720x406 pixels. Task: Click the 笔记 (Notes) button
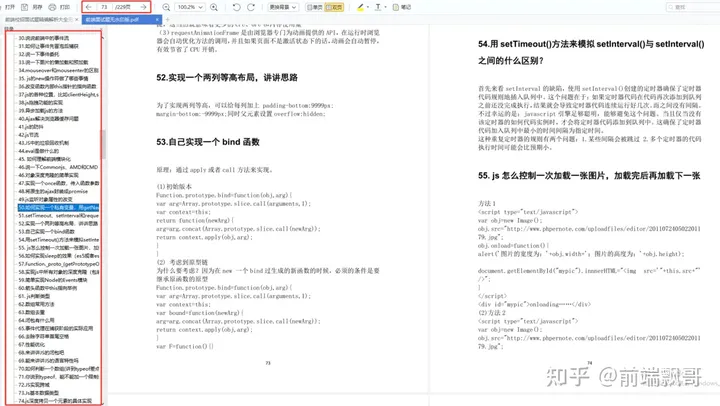click(402, 7)
